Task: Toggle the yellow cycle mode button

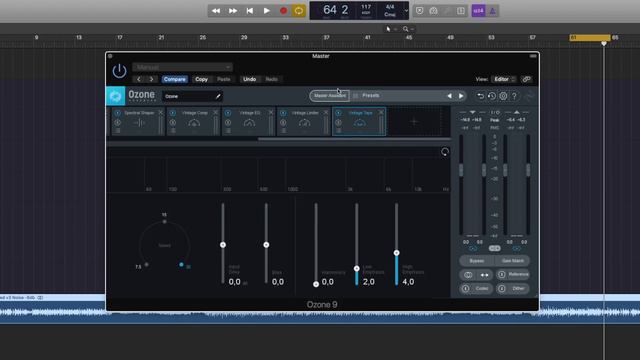Action: [x=299, y=11]
